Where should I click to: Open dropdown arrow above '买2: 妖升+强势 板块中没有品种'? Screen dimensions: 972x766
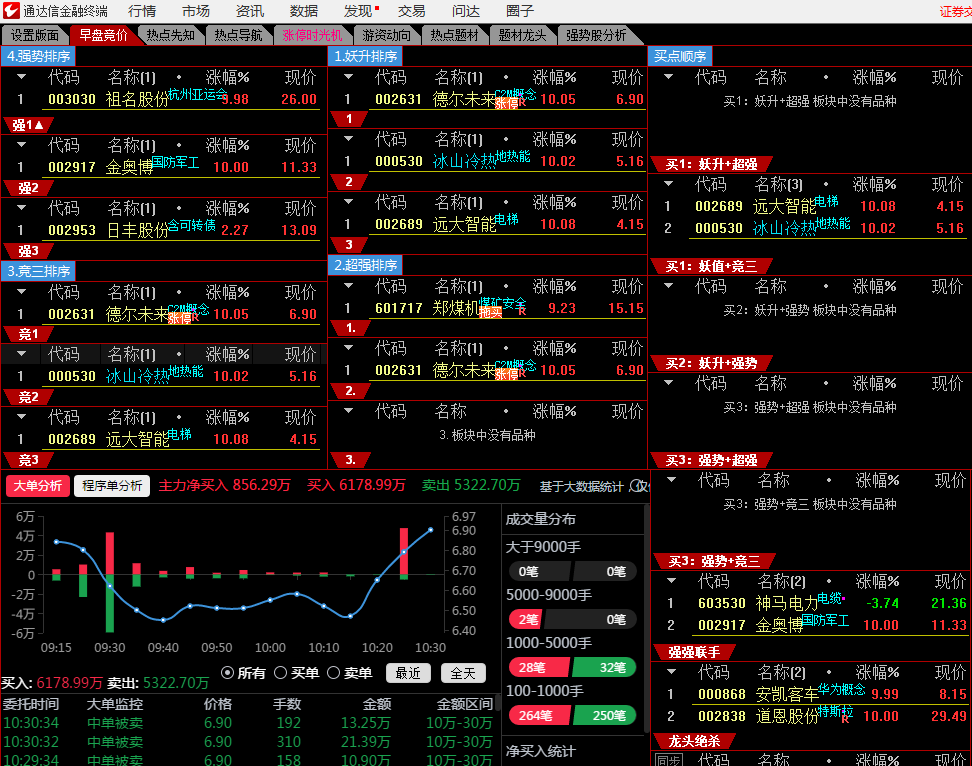(668, 286)
